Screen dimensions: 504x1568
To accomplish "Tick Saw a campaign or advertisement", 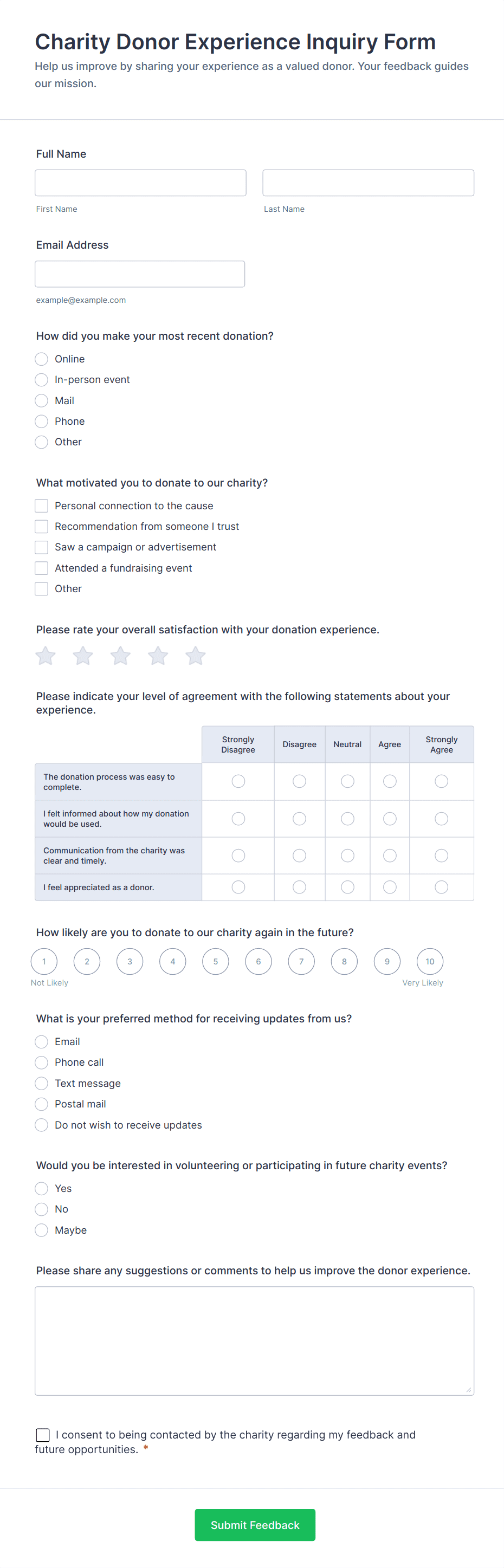I will (41, 547).
